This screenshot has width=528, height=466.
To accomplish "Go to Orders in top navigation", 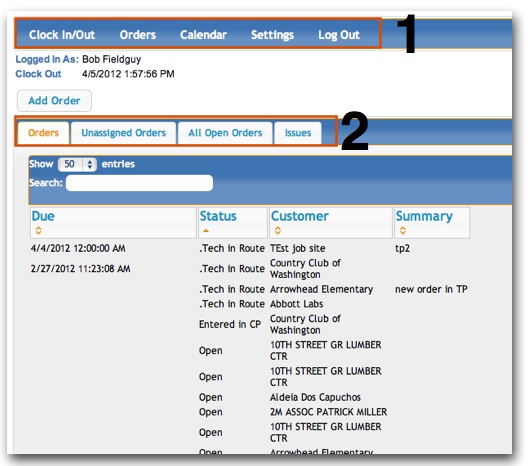I will pyautogui.click(x=138, y=35).
